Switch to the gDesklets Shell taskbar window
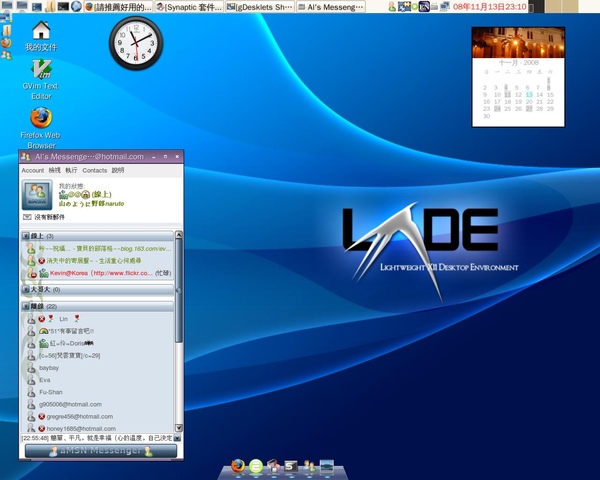600x480 pixels. pyautogui.click(x=260, y=7)
